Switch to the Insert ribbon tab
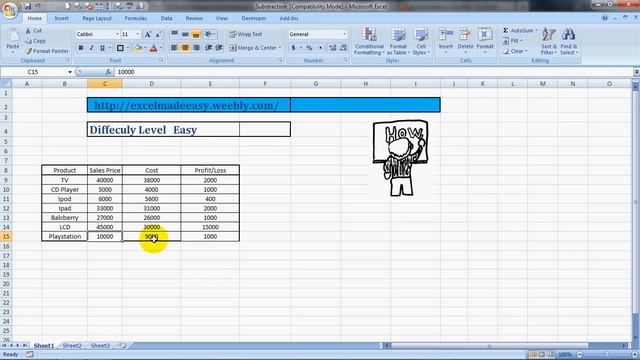Viewport: 640px width, 360px height. pos(62,18)
